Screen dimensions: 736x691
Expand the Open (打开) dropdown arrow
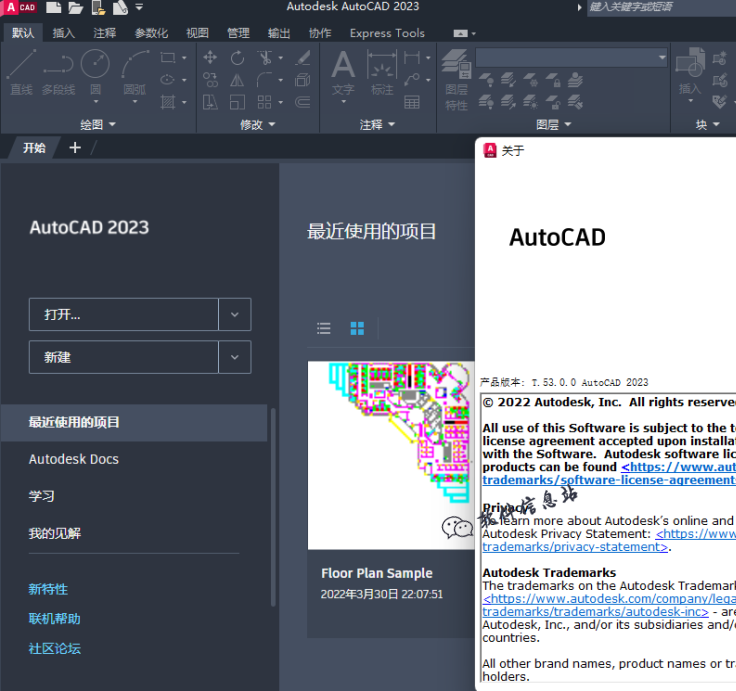(x=235, y=314)
